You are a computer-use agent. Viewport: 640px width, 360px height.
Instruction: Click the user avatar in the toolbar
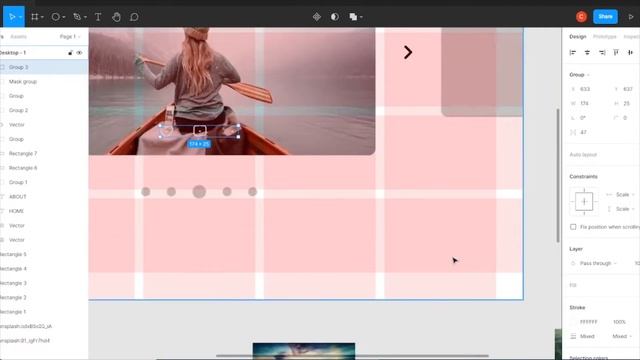(581, 17)
